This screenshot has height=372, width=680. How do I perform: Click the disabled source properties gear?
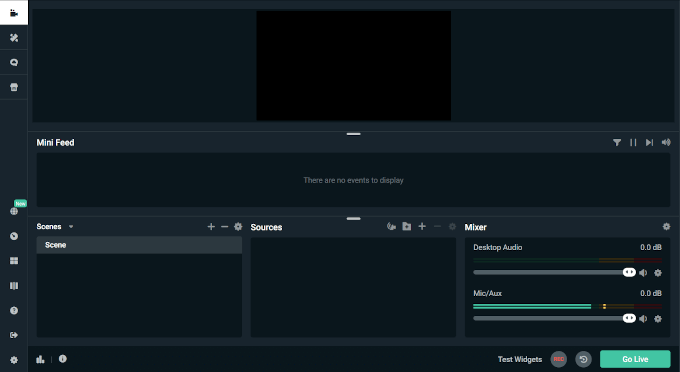[452, 226]
